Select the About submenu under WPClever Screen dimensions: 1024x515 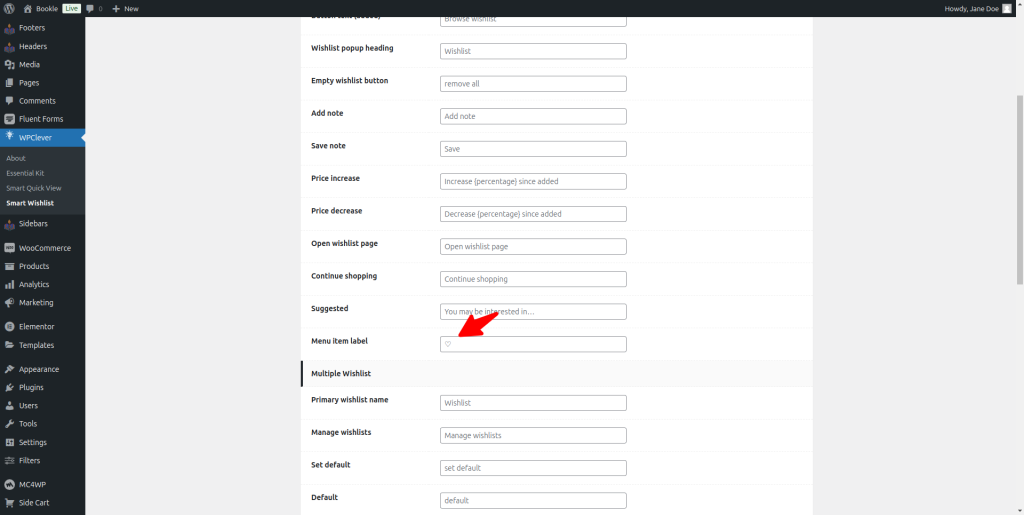click(16, 158)
